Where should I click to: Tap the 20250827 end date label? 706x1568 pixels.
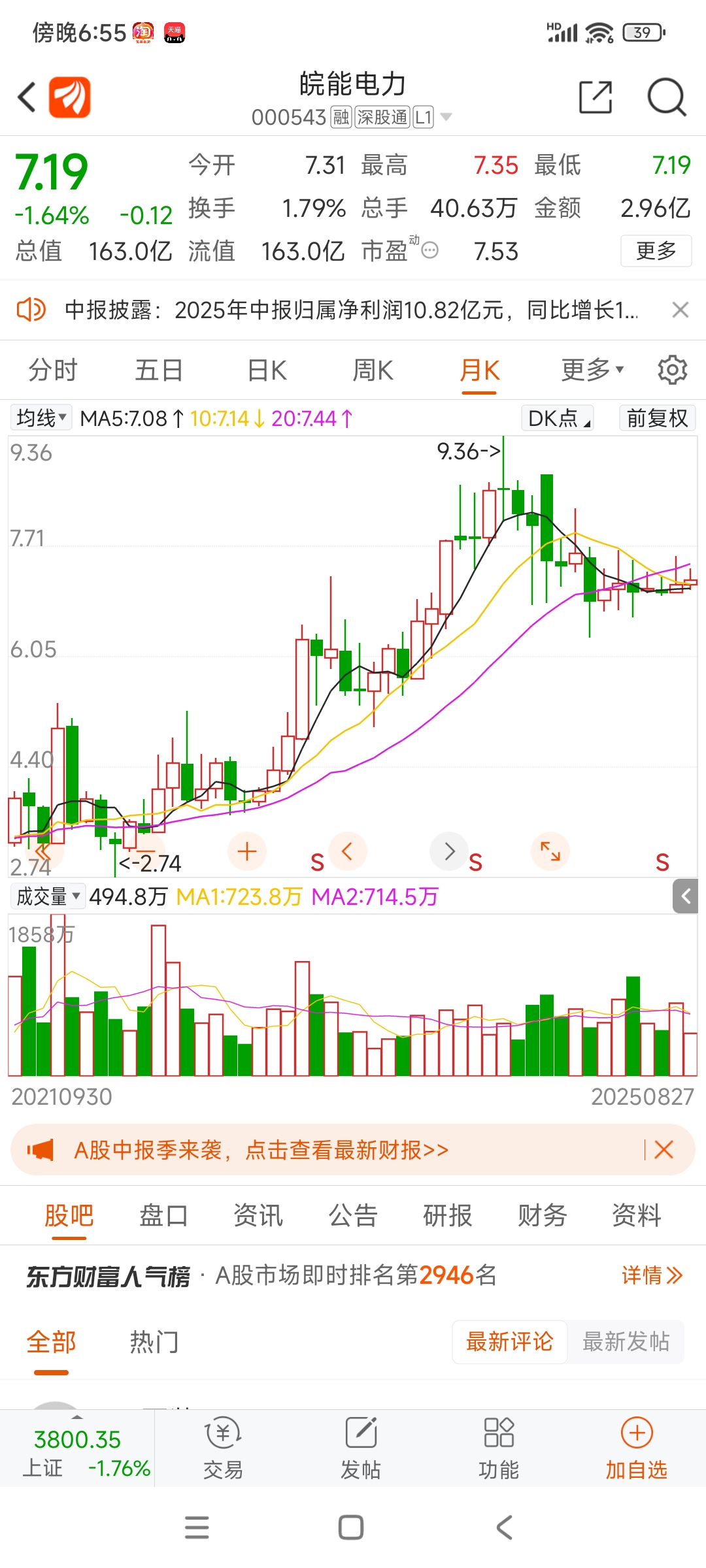(x=643, y=1096)
